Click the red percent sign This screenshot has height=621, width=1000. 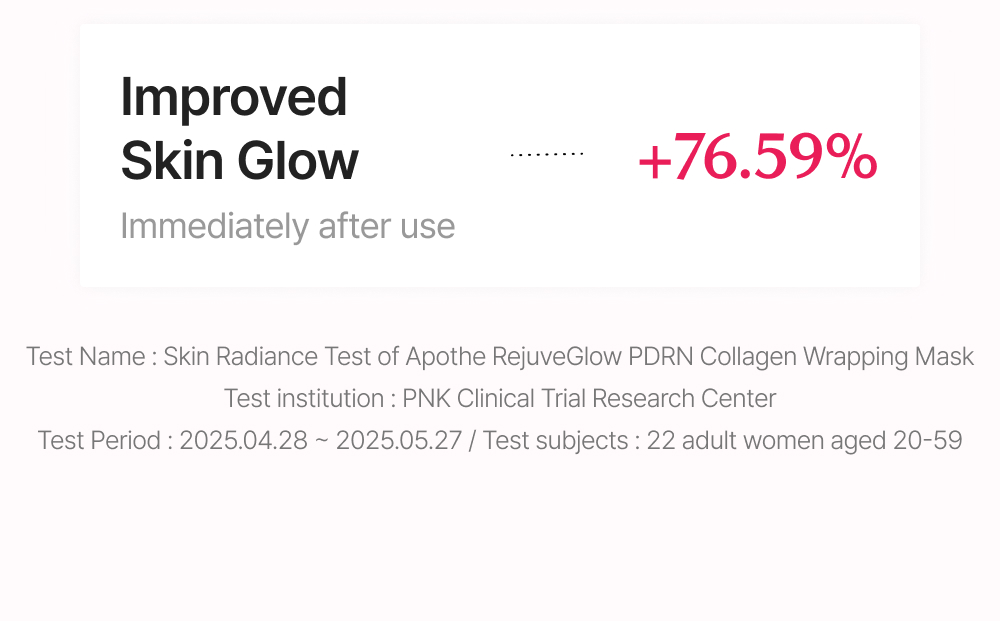point(852,158)
